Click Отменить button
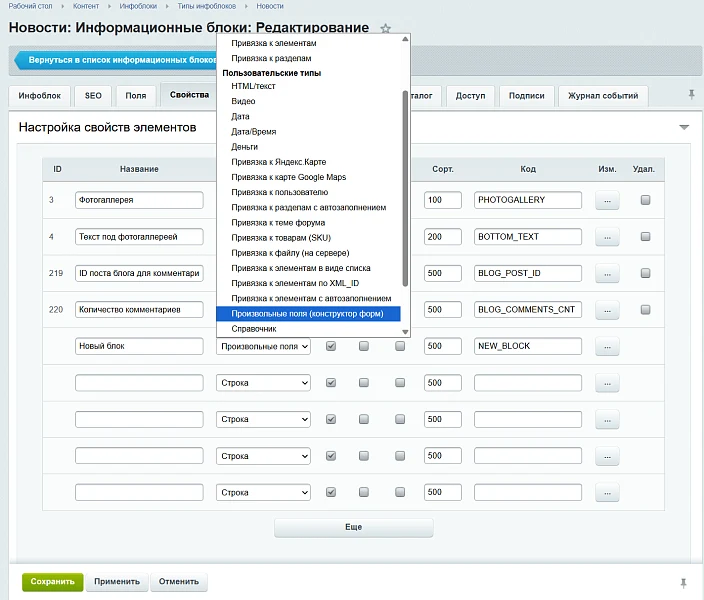This screenshot has width=704, height=600. coord(179,582)
